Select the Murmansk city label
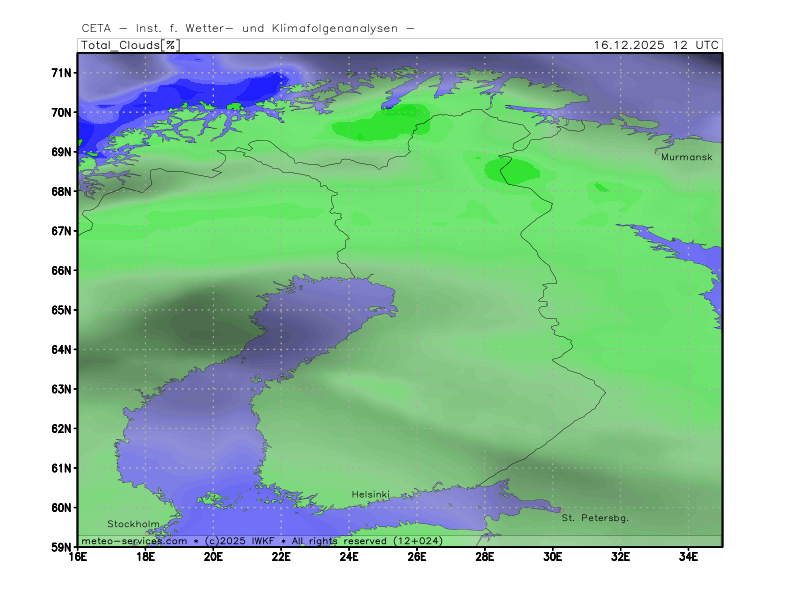The width and height of the screenshot is (800, 600). 686,157
